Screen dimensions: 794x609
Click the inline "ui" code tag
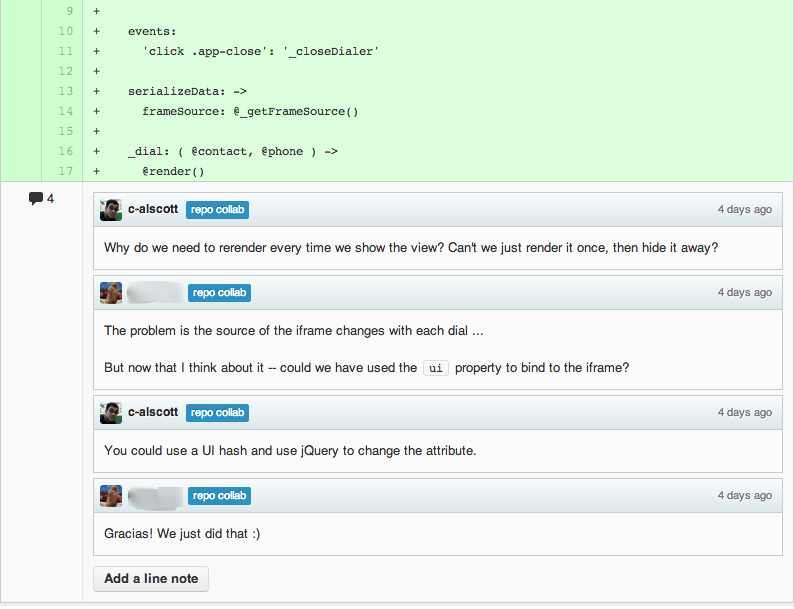[435, 368]
